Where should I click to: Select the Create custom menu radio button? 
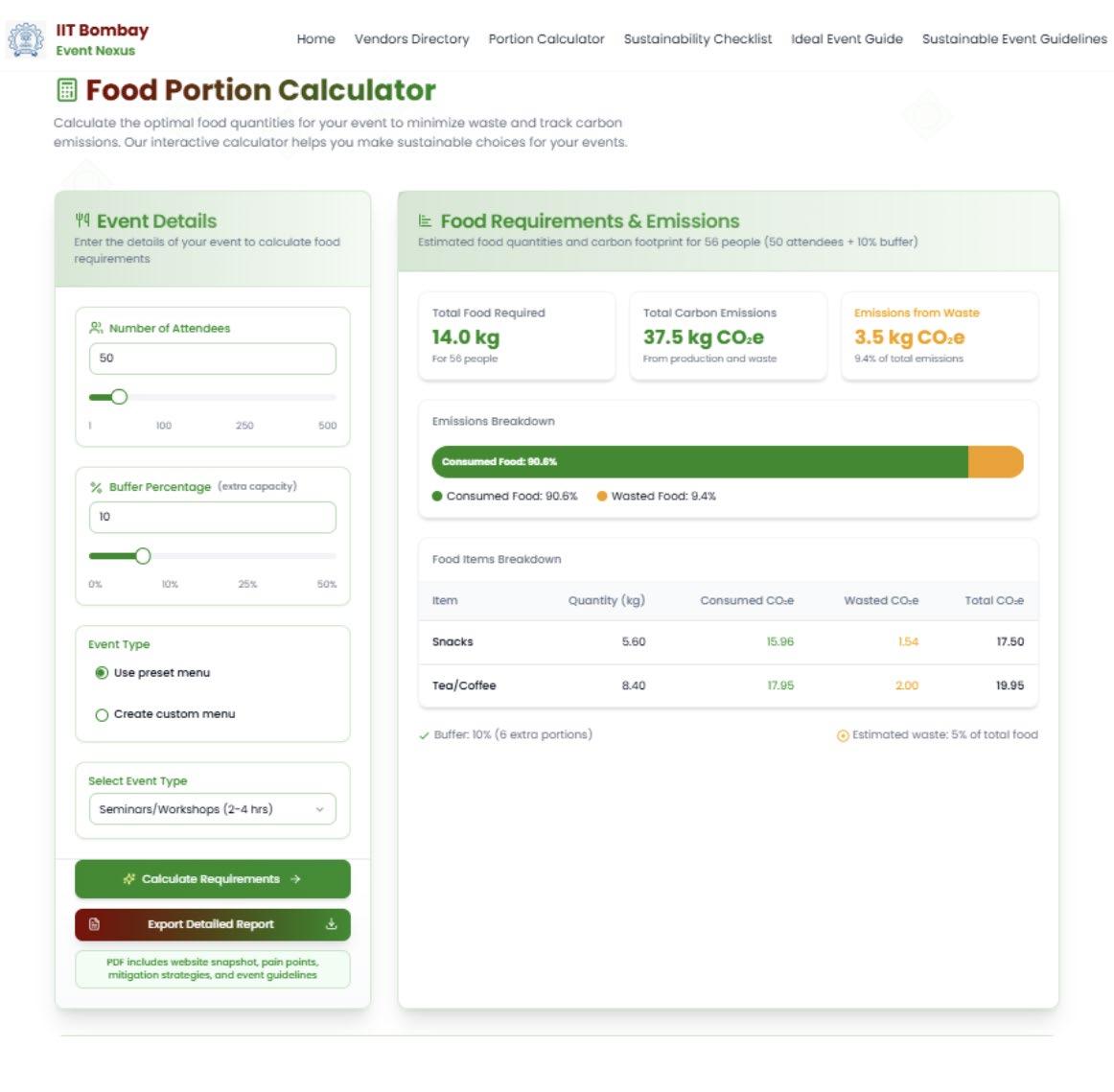(102, 714)
